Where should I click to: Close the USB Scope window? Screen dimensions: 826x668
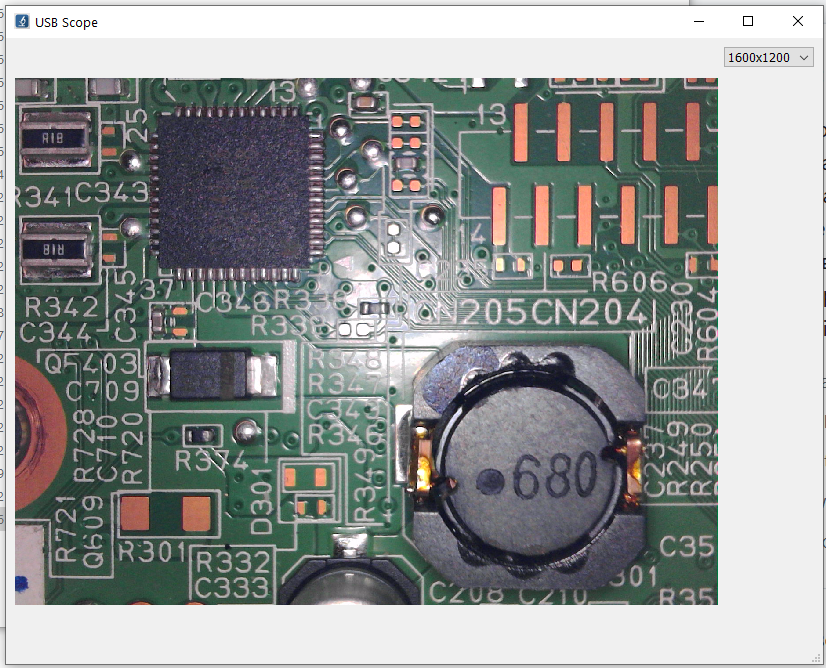[x=797, y=21]
